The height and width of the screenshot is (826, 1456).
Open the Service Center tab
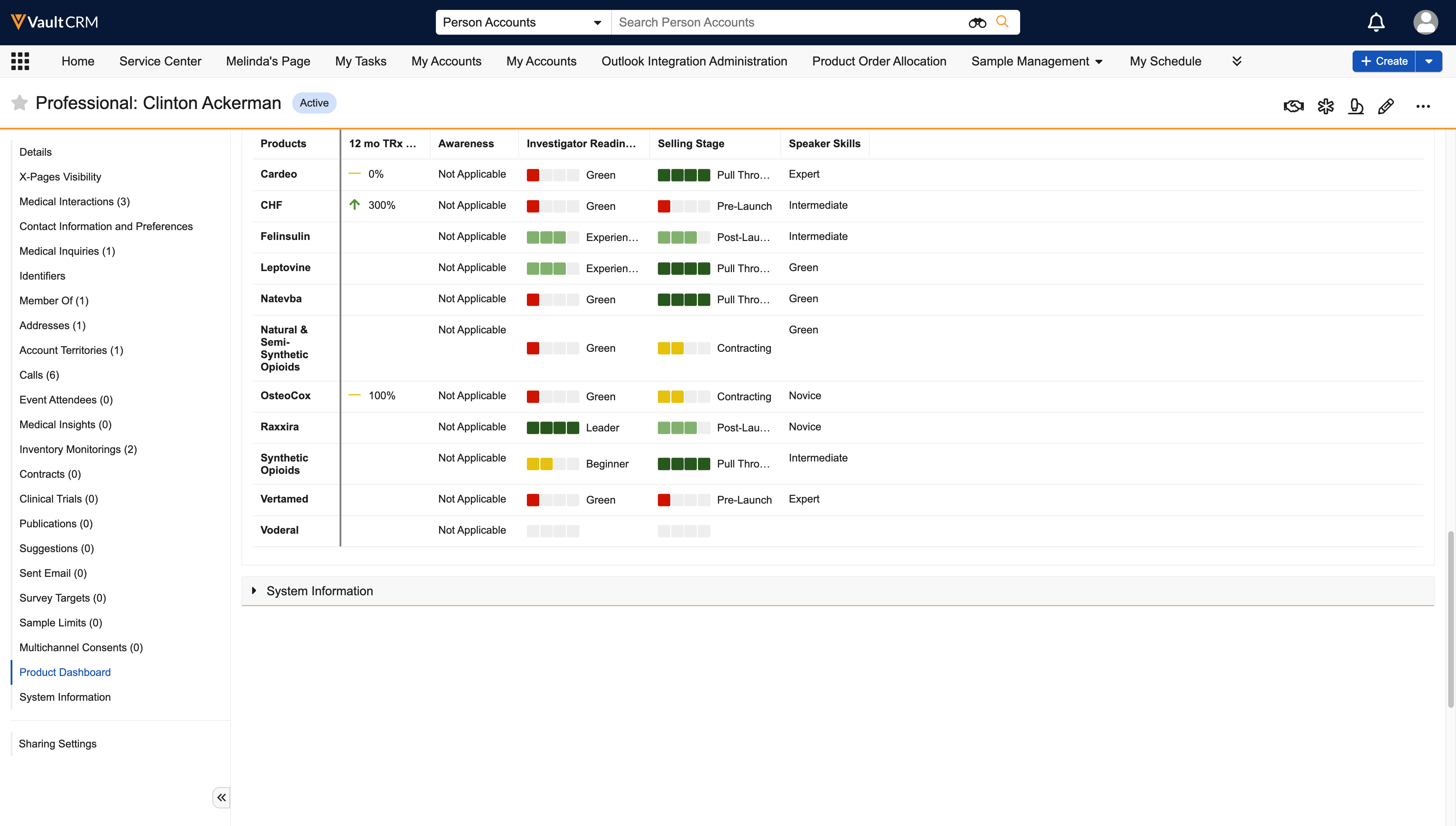pos(160,61)
